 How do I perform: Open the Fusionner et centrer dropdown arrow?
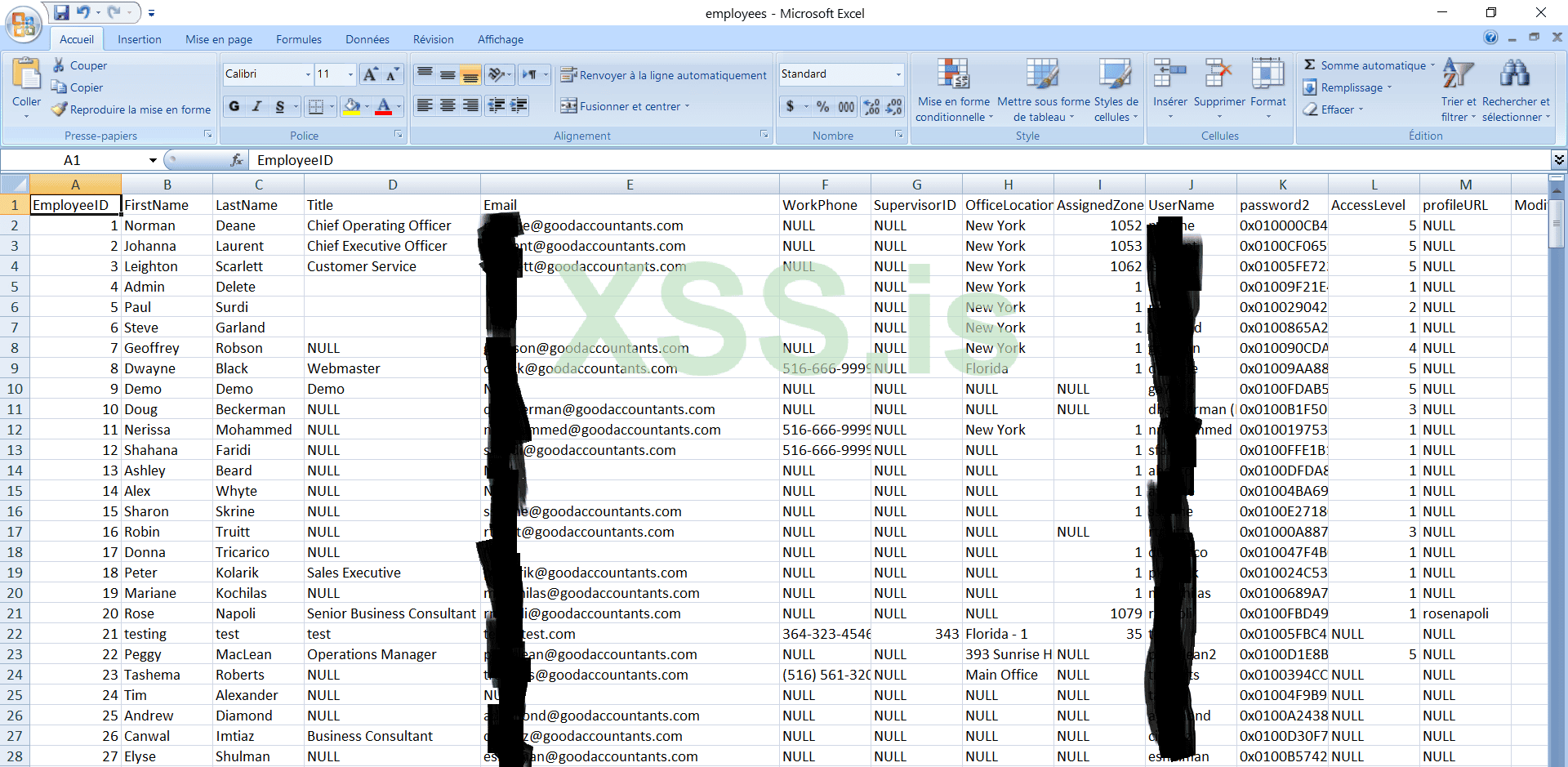687,106
